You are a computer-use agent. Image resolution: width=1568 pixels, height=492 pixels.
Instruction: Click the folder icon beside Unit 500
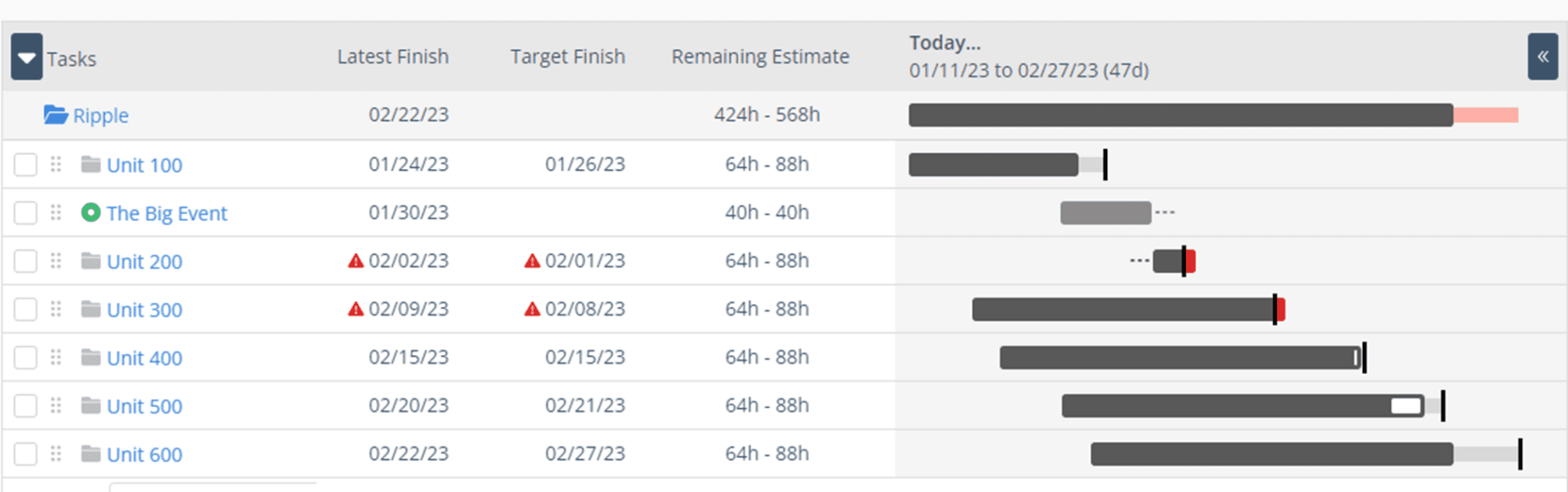91,406
